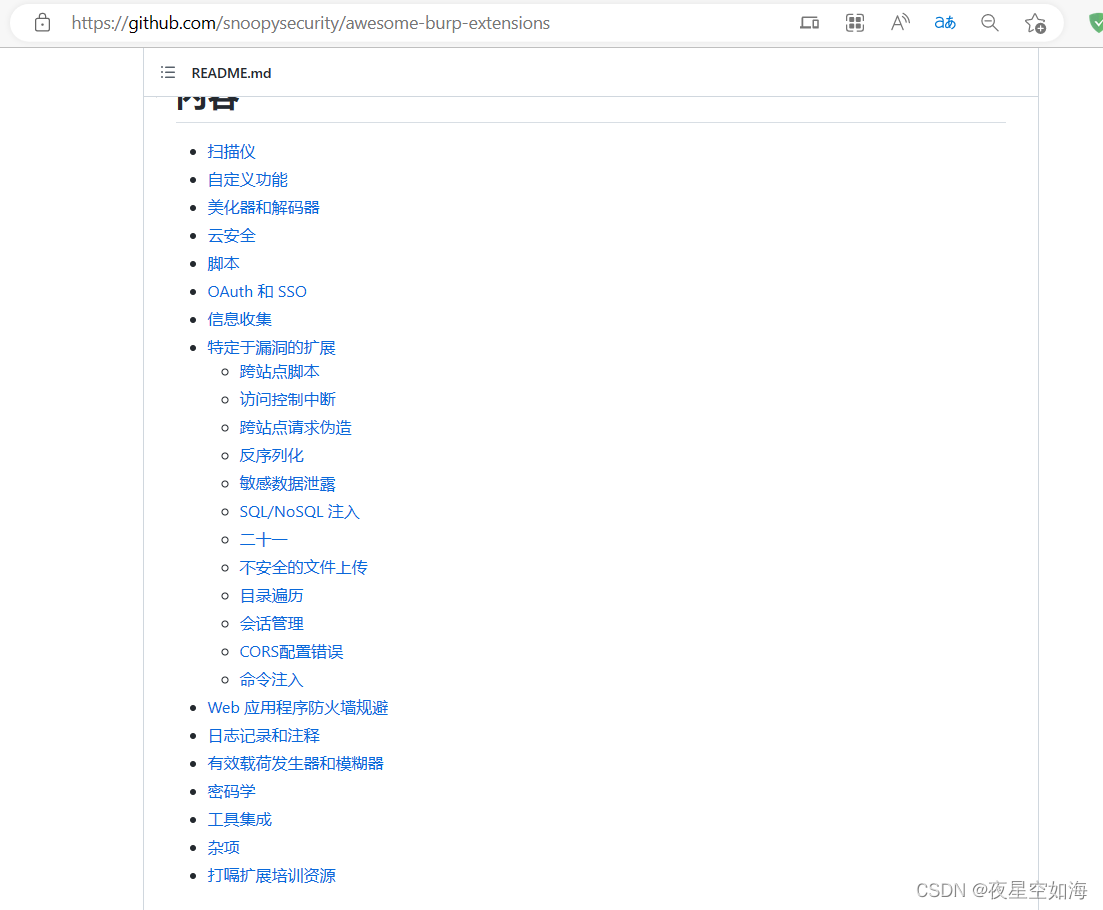Open the 扫描仪 link
This screenshot has height=910, width=1103.
(x=231, y=152)
